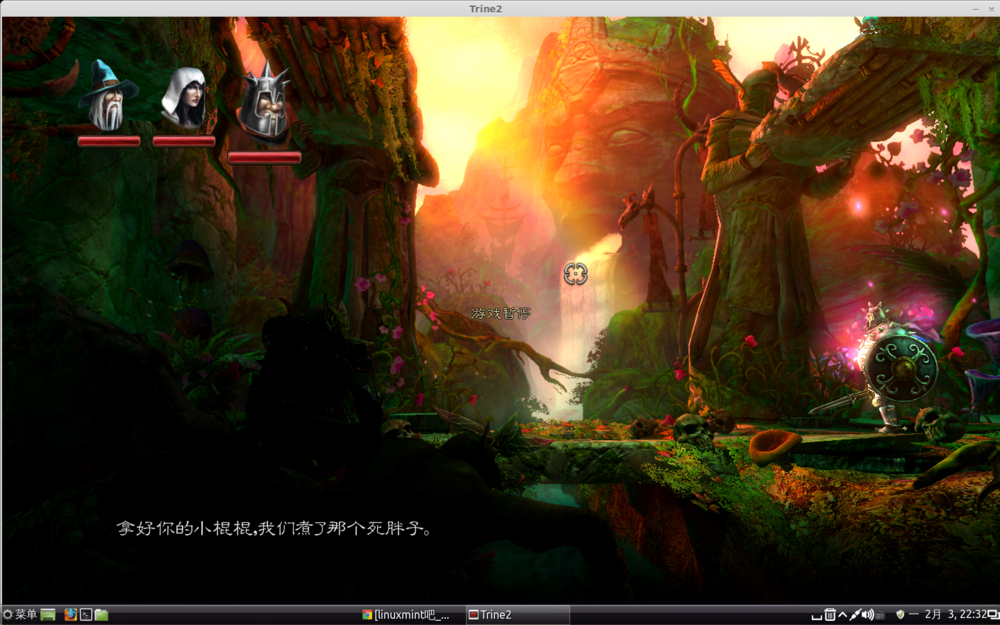Viewport: 1000px width, 625px height.
Task: Close the Trine2 window
Action: click(992, 9)
